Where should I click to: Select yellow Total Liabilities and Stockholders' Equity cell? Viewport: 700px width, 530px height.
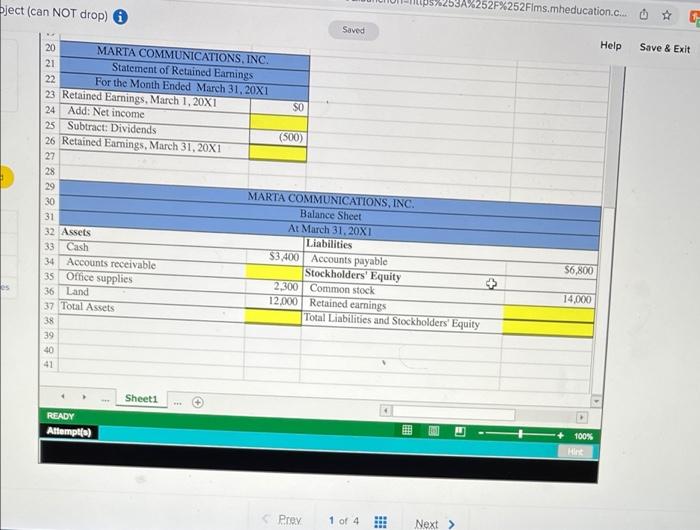548,328
